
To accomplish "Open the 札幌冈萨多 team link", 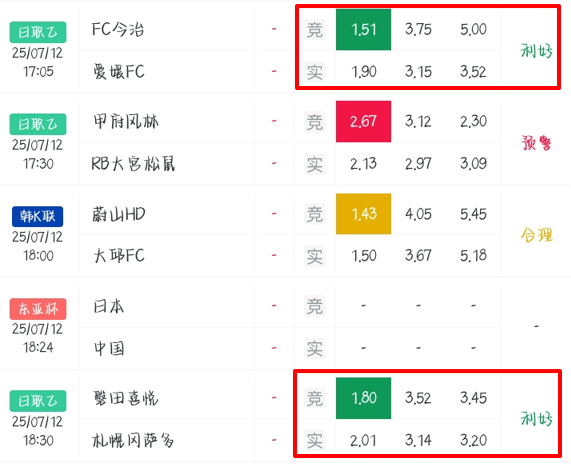I will tap(133, 440).
